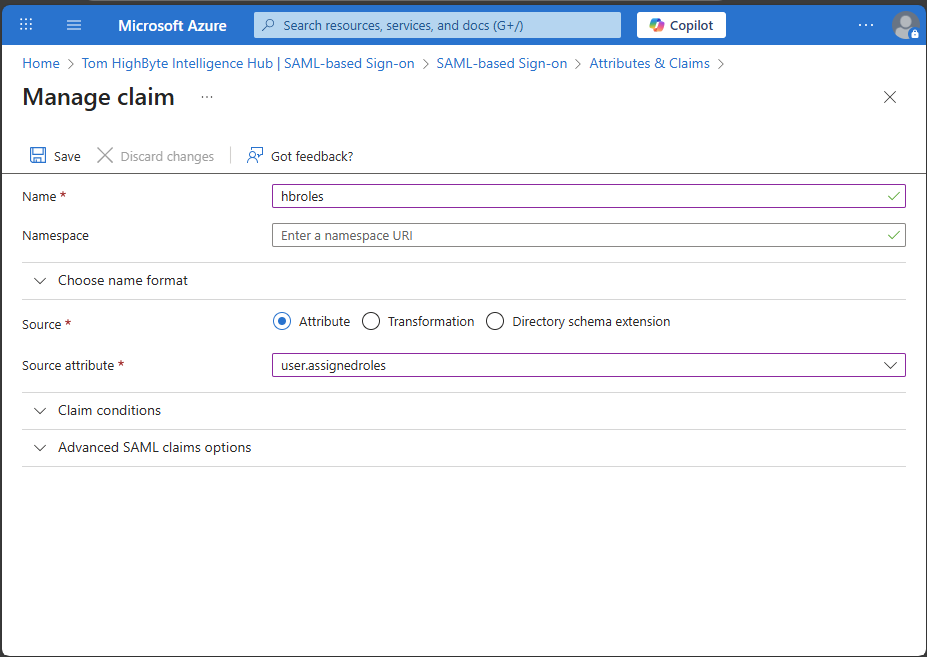927x657 pixels.
Task: Select the Attribute source radio button
Action: 282,321
